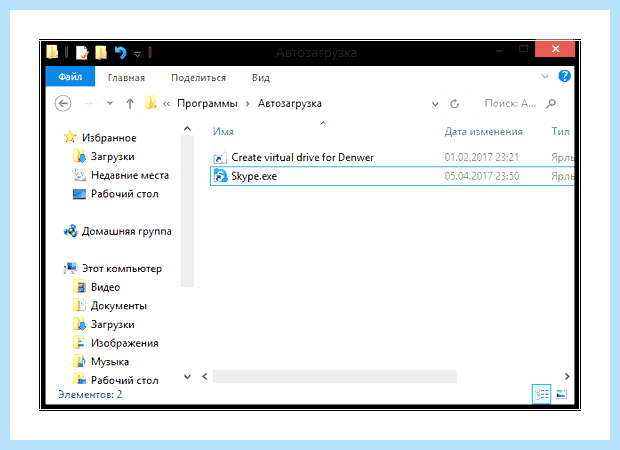Image resolution: width=620 pixels, height=450 pixels.
Task: Click horizontal scrollbar left arrow
Action: [x=204, y=376]
